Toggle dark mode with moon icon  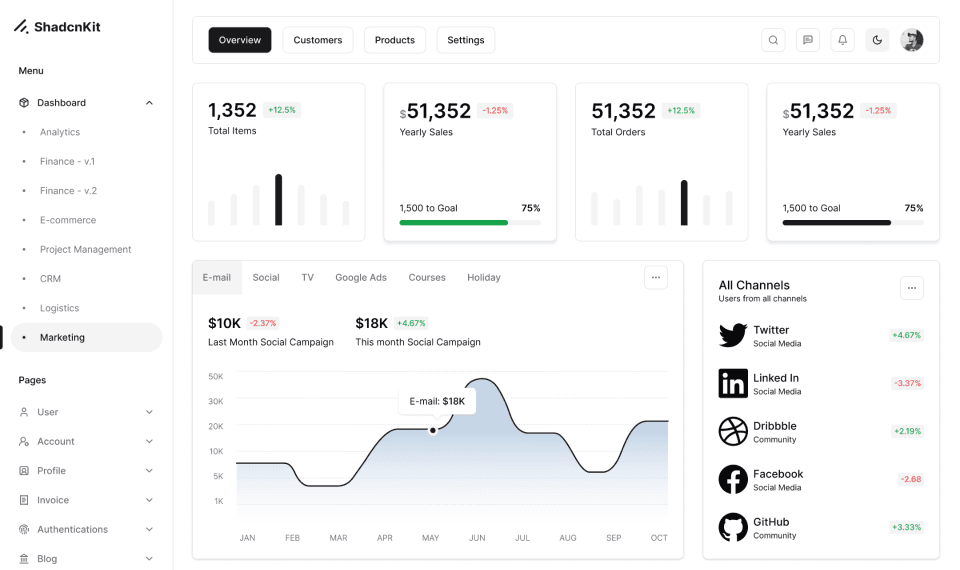[x=877, y=40]
